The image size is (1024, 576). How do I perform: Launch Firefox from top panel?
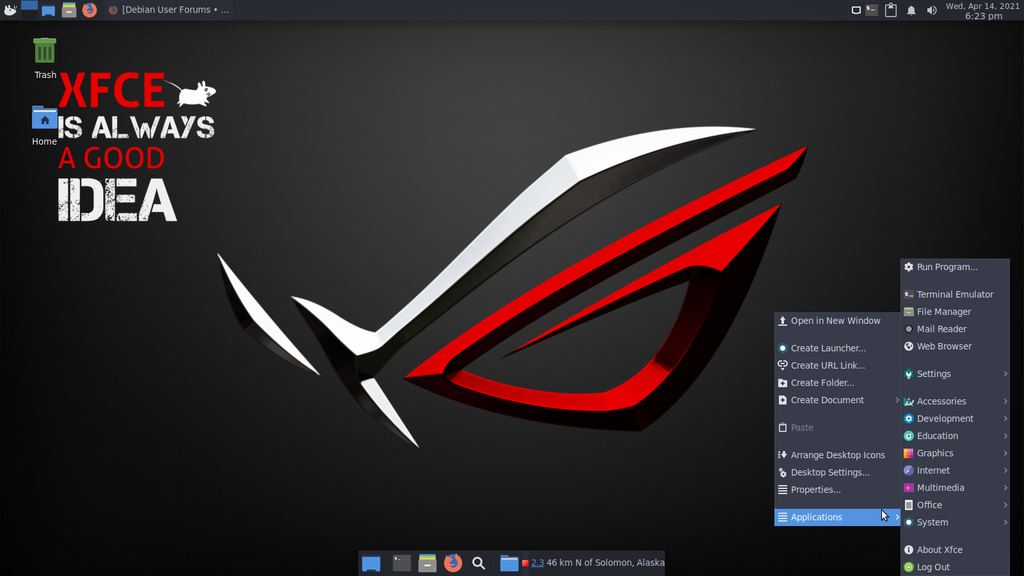[x=89, y=10]
